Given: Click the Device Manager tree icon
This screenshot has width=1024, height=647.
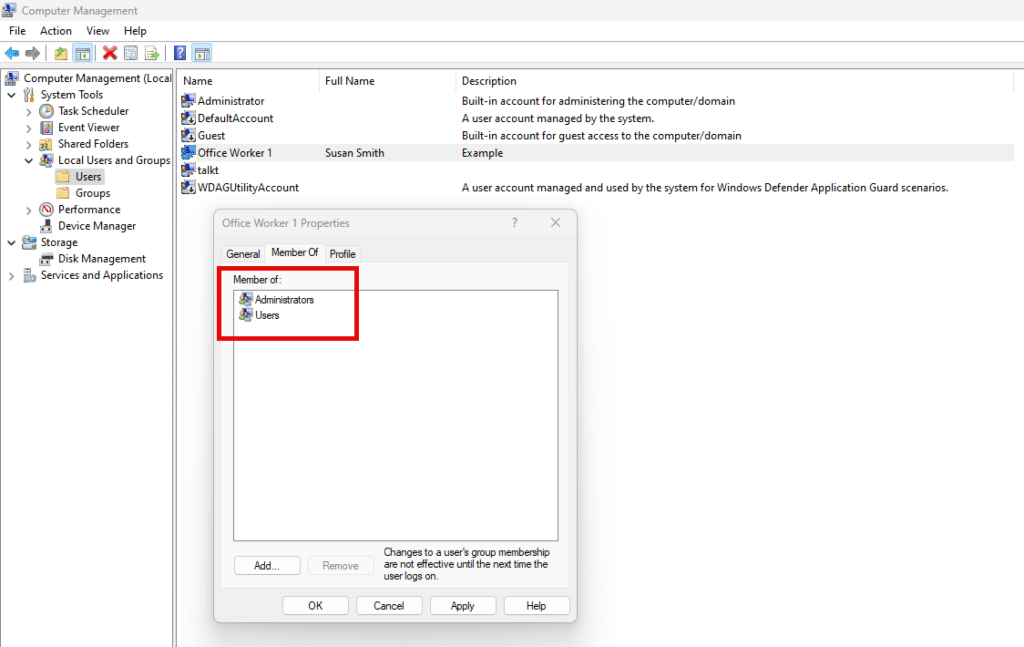Looking at the screenshot, I should click(x=46, y=226).
